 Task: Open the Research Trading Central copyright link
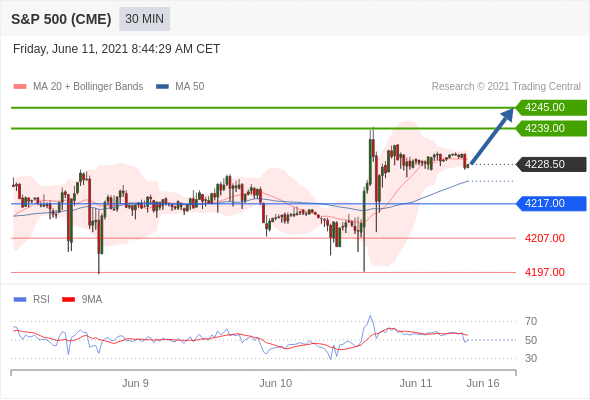[506, 87]
